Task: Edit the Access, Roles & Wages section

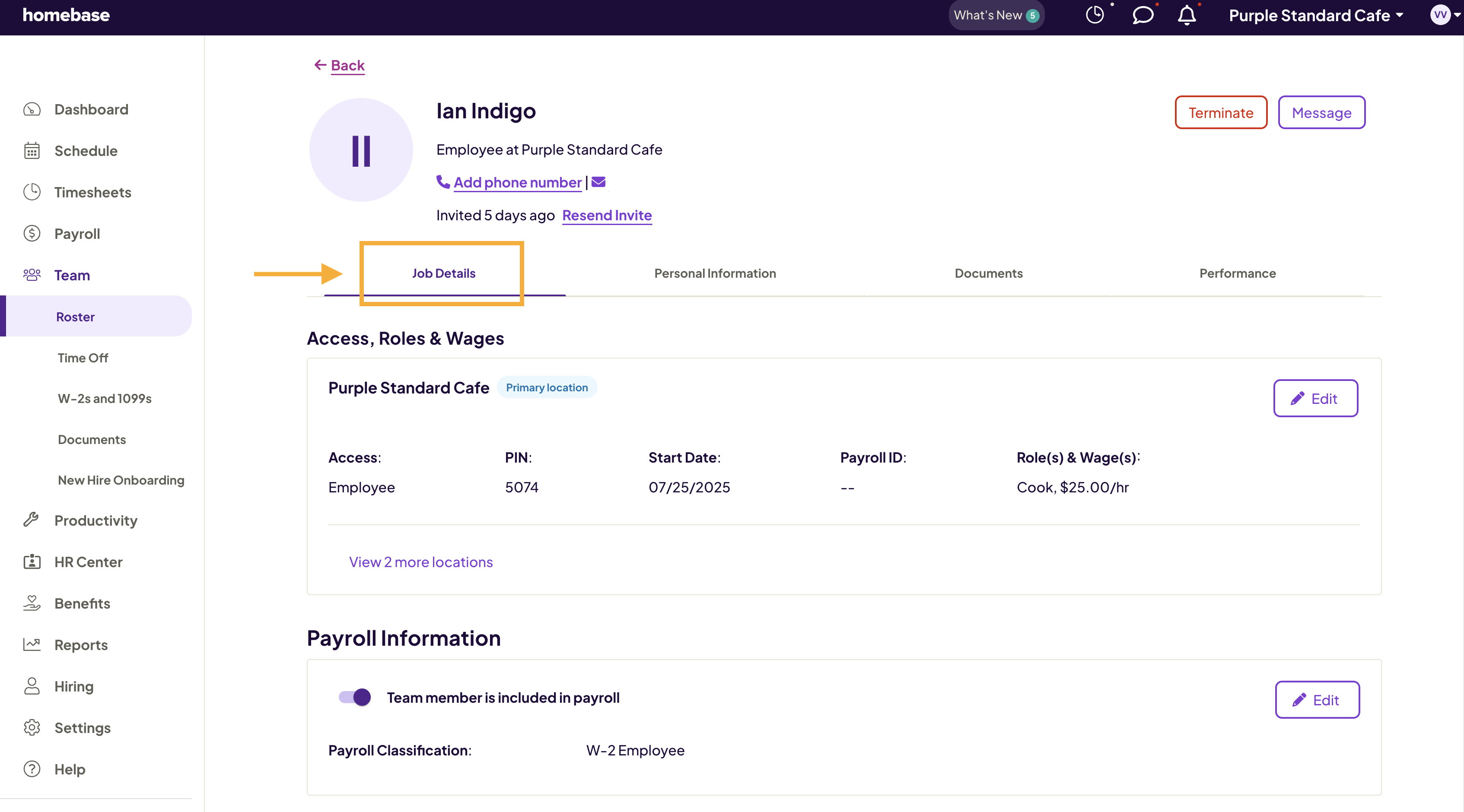Action: (1315, 398)
